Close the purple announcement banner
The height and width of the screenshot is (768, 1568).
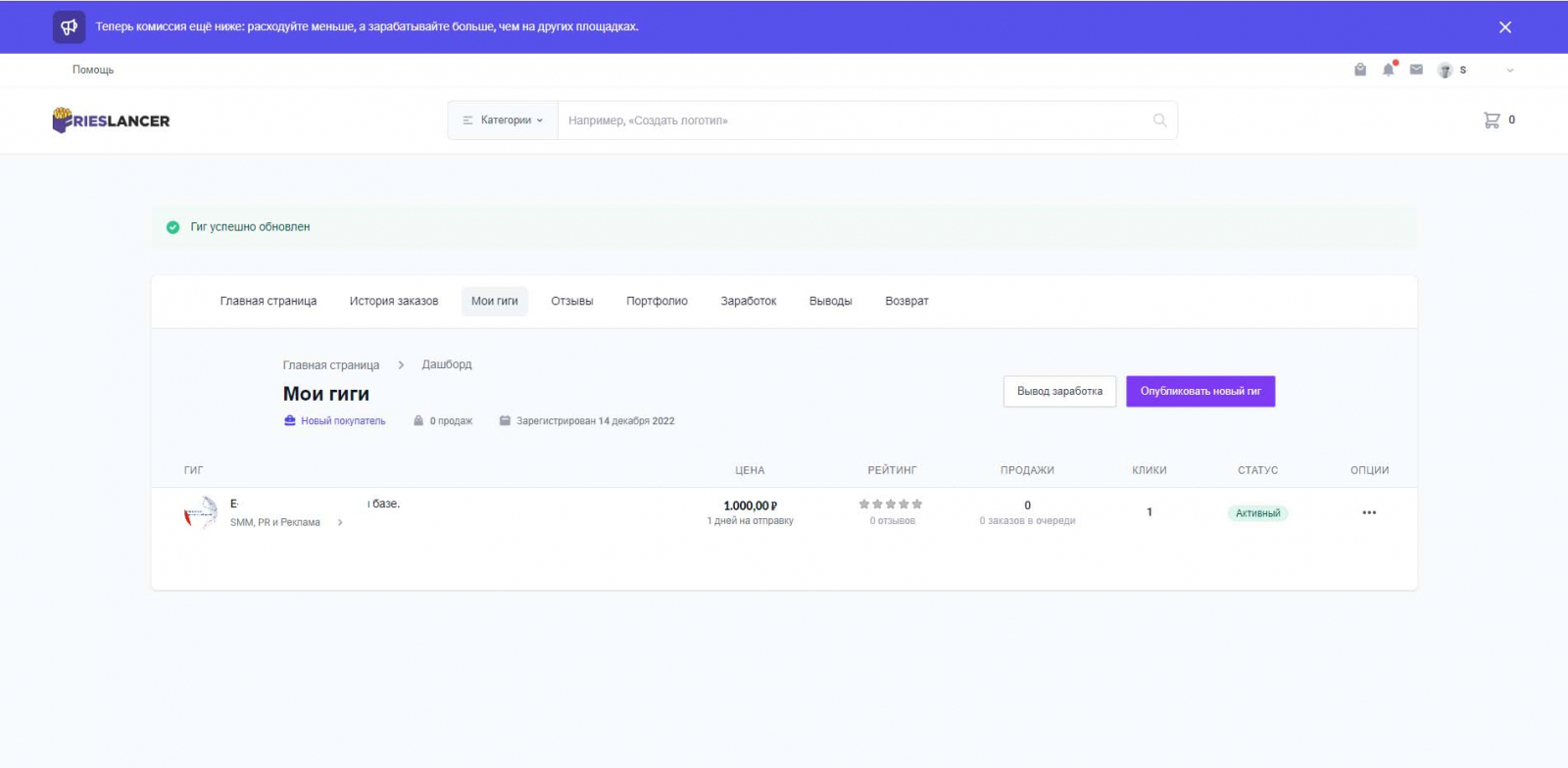tap(1505, 27)
